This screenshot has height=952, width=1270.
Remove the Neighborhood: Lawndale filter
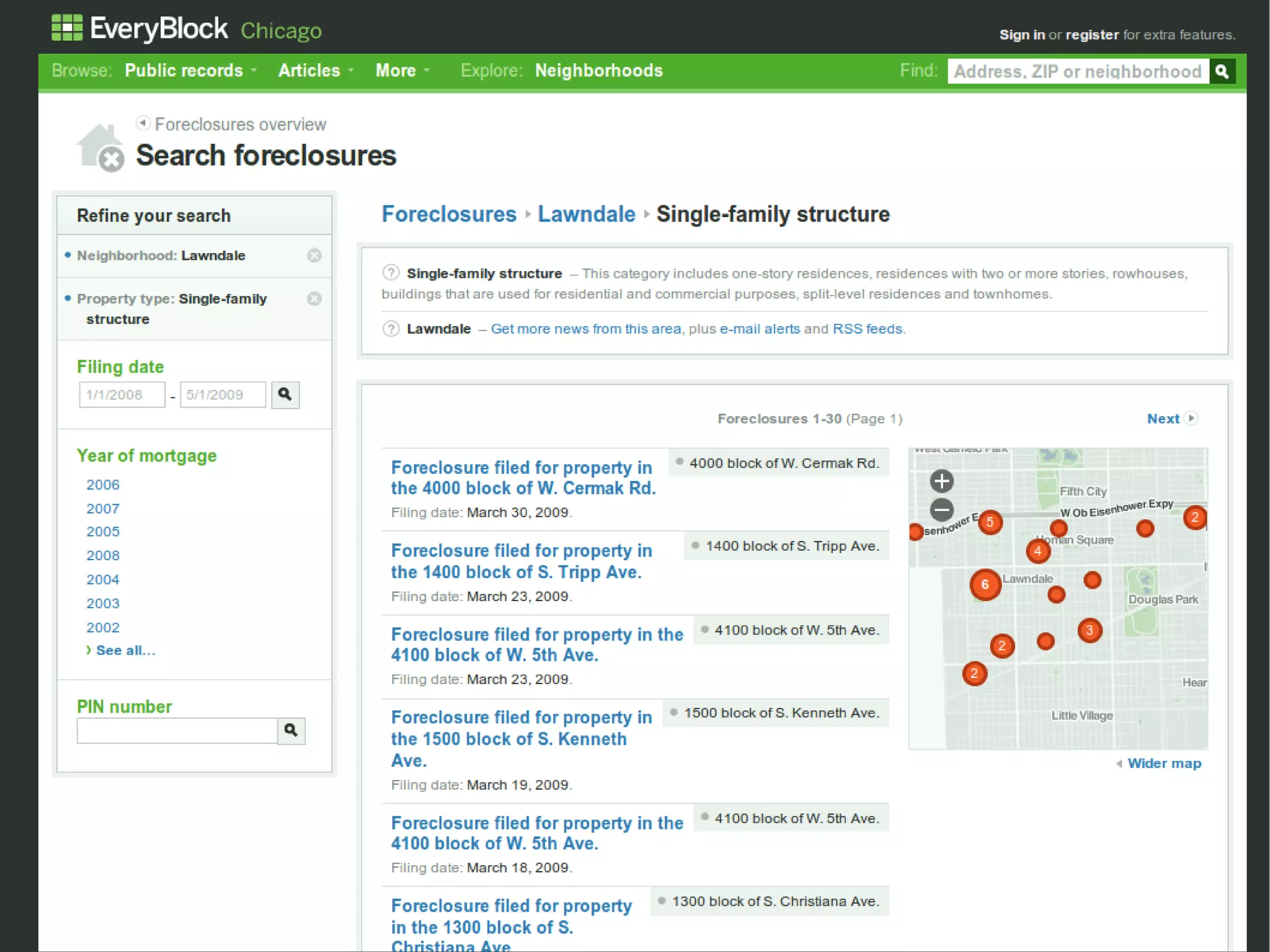point(314,256)
